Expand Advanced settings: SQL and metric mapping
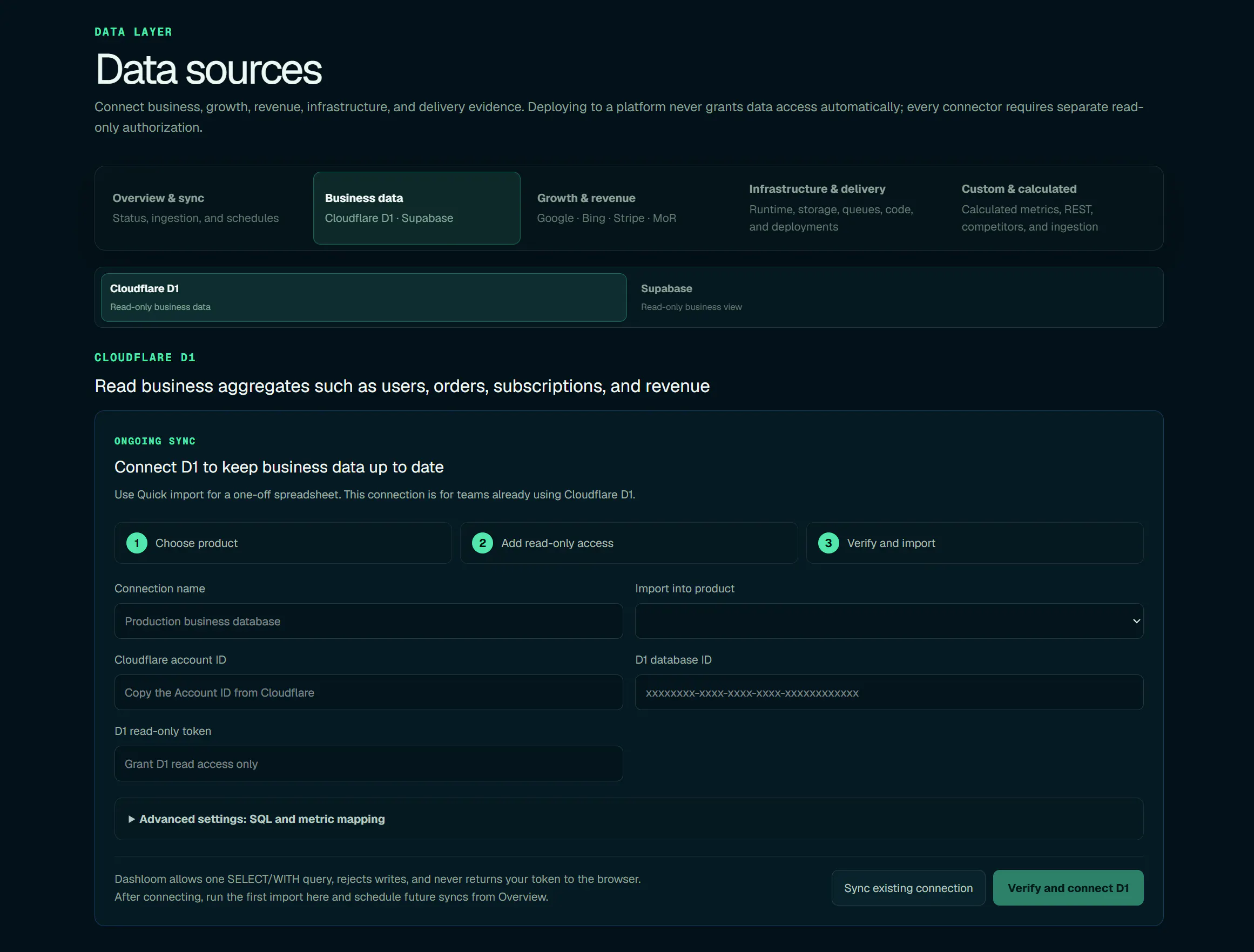Image resolution: width=1254 pixels, height=952 pixels. (629, 819)
